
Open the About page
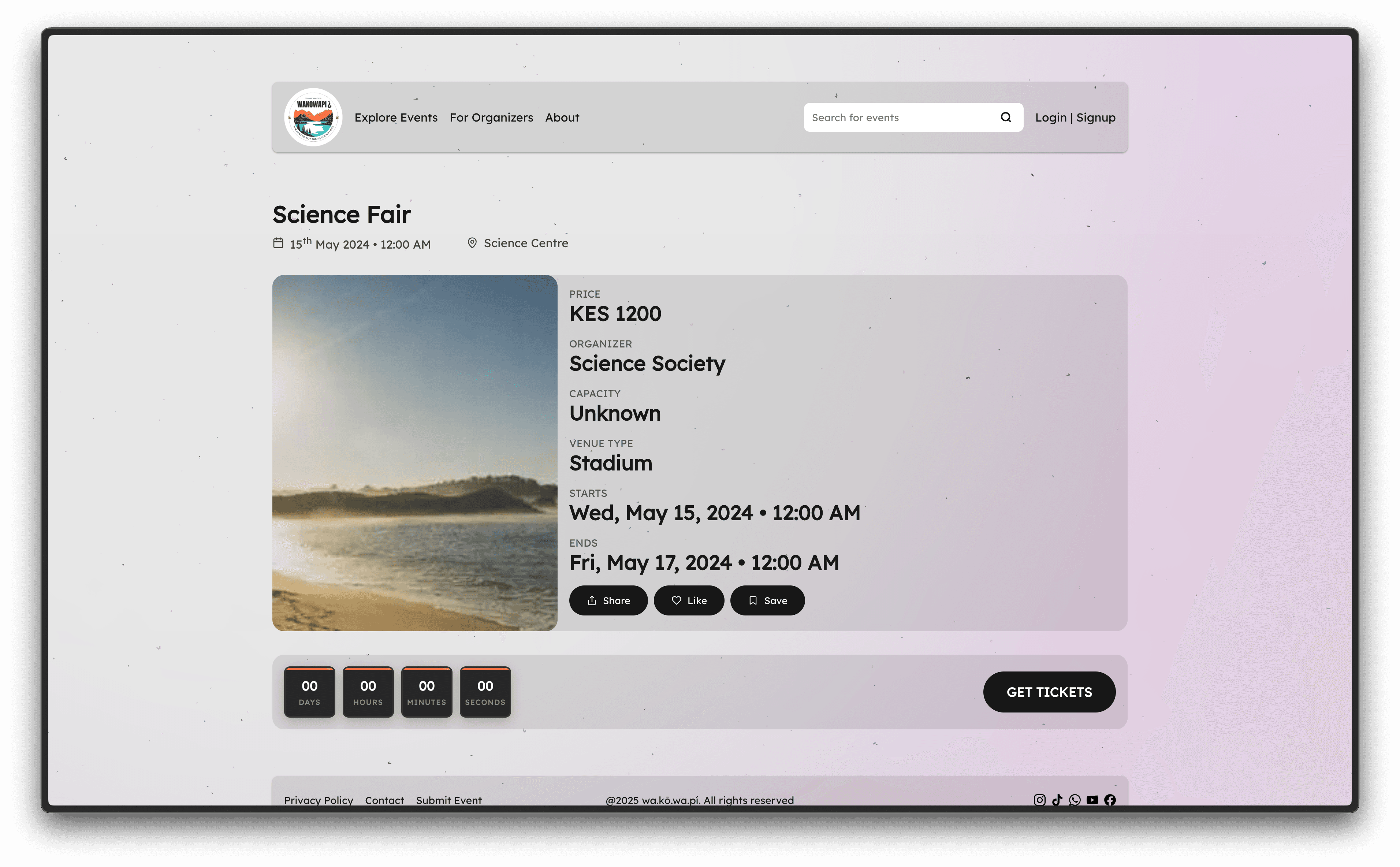562,118
